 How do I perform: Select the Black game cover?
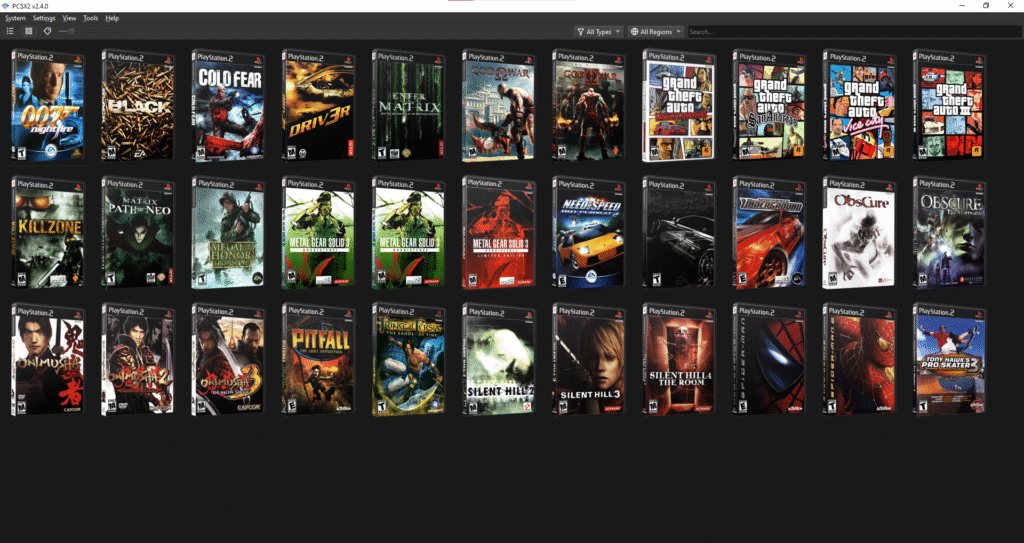point(138,105)
